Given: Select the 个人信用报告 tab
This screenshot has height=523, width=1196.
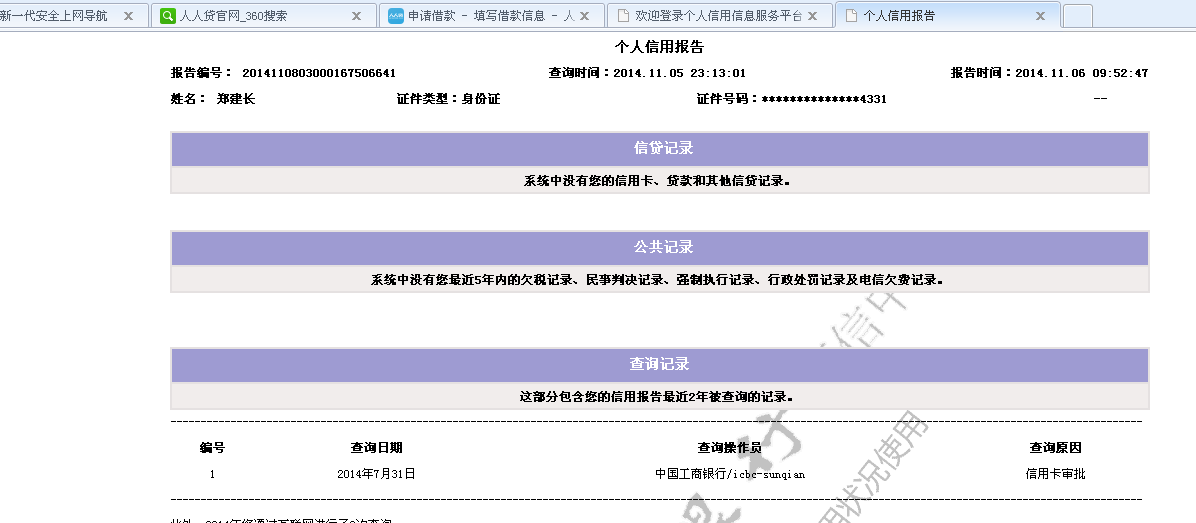Looking at the screenshot, I should (x=947, y=15).
